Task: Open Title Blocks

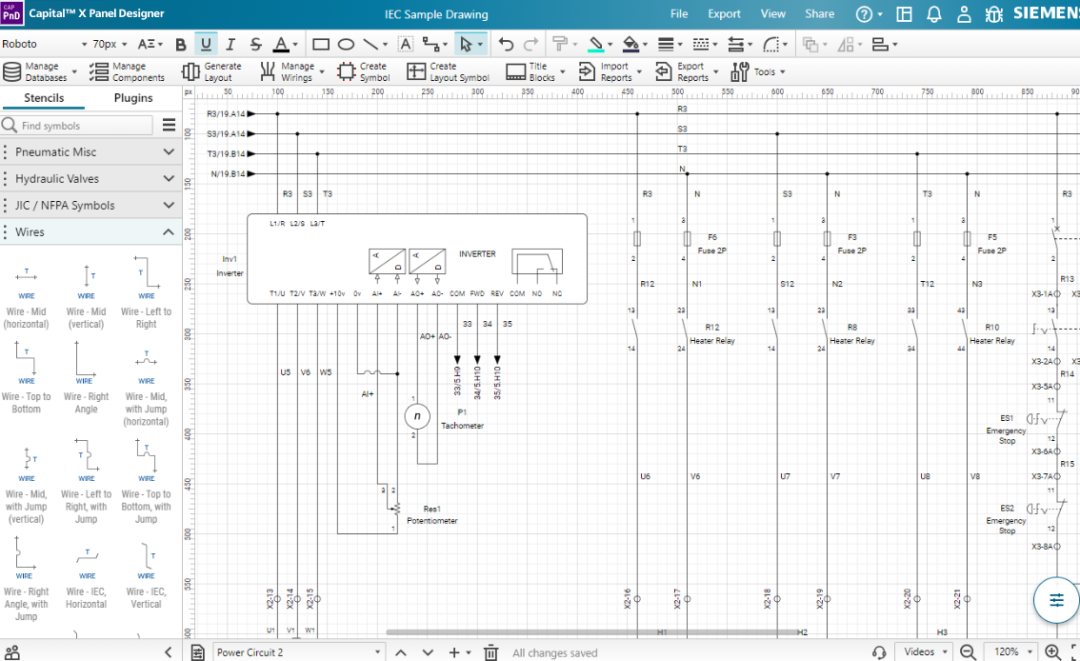Action: pos(535,72)
